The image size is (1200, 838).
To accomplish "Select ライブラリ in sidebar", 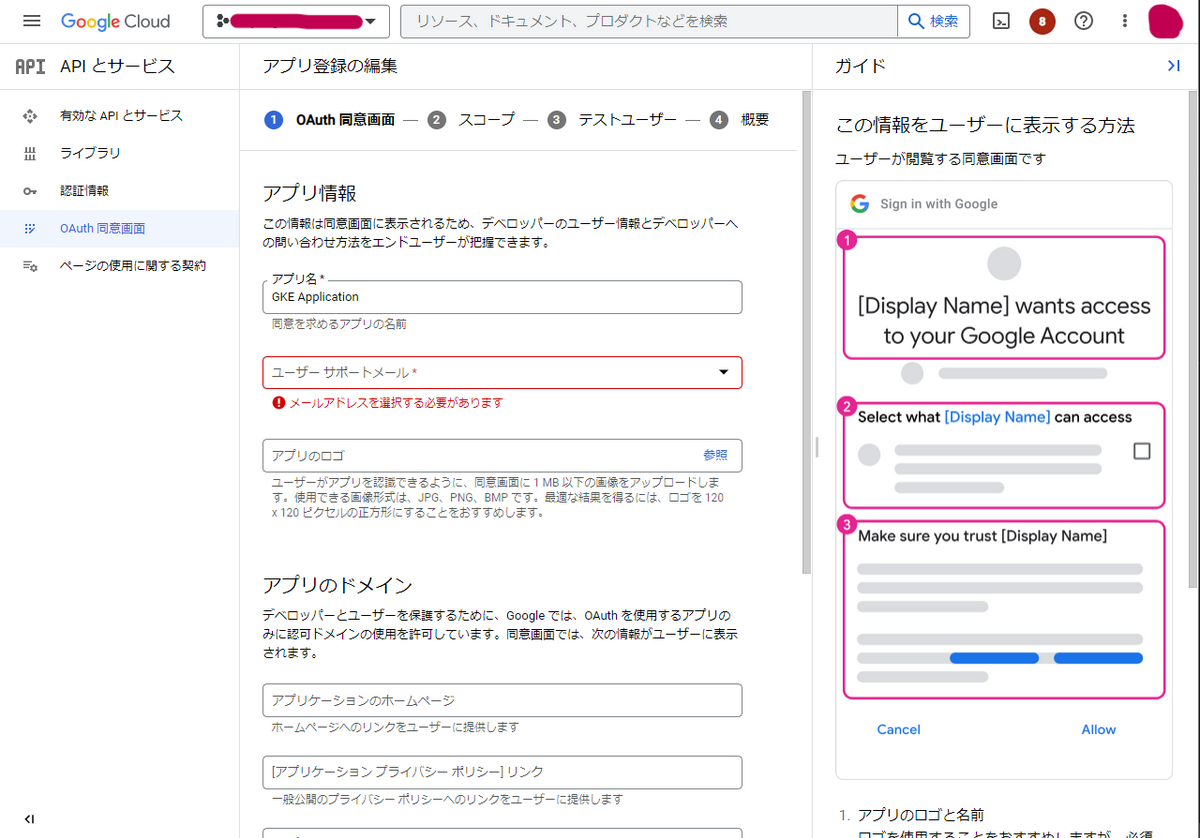I will coord(120,153).
